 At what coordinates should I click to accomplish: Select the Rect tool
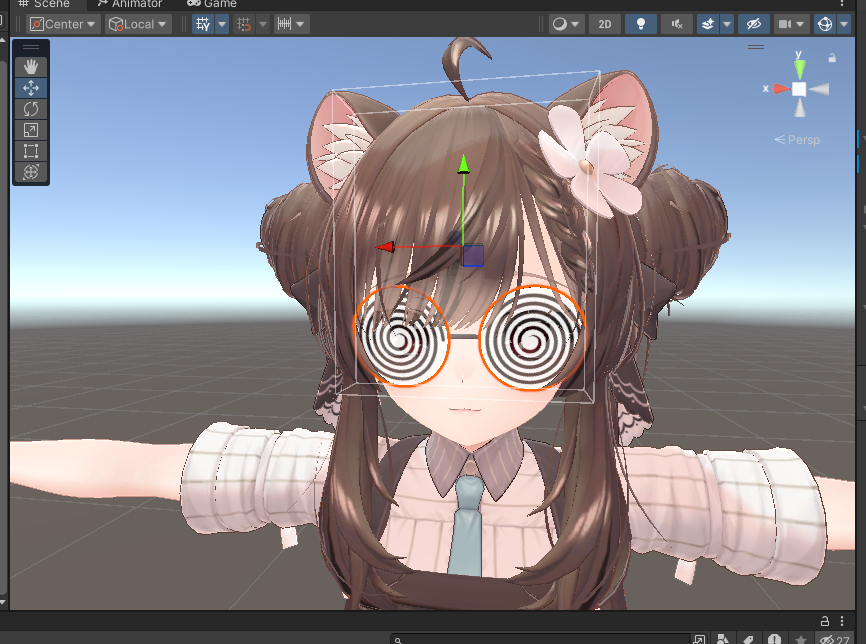tap(31, 151)
